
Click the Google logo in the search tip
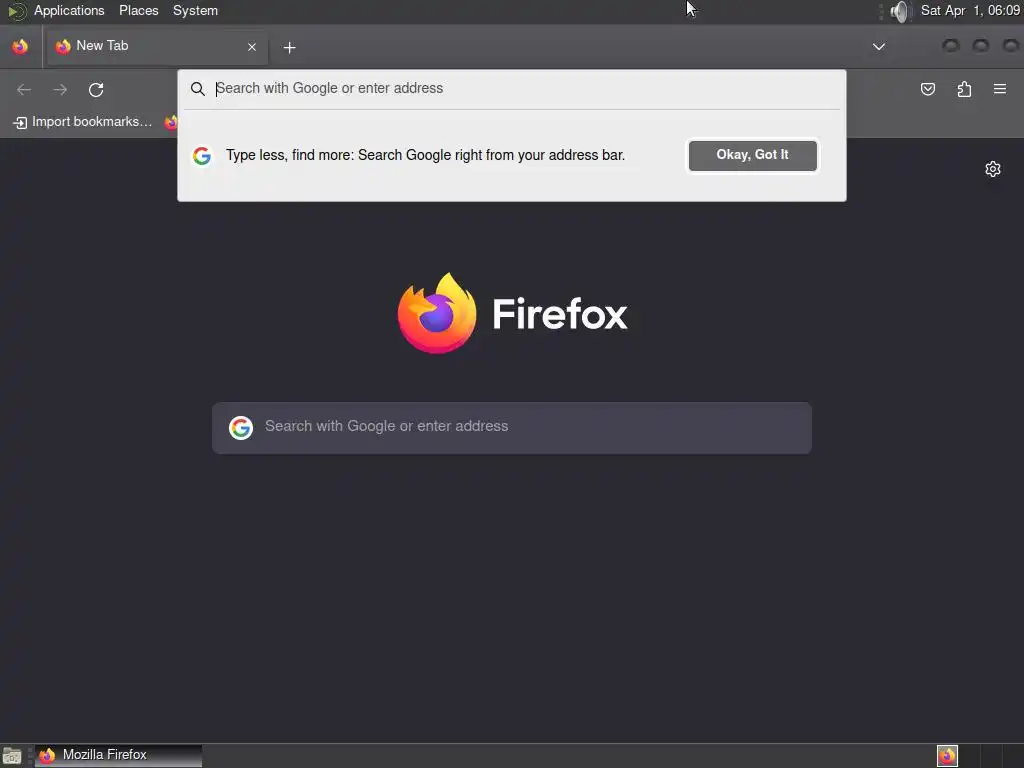click(202, 155)
